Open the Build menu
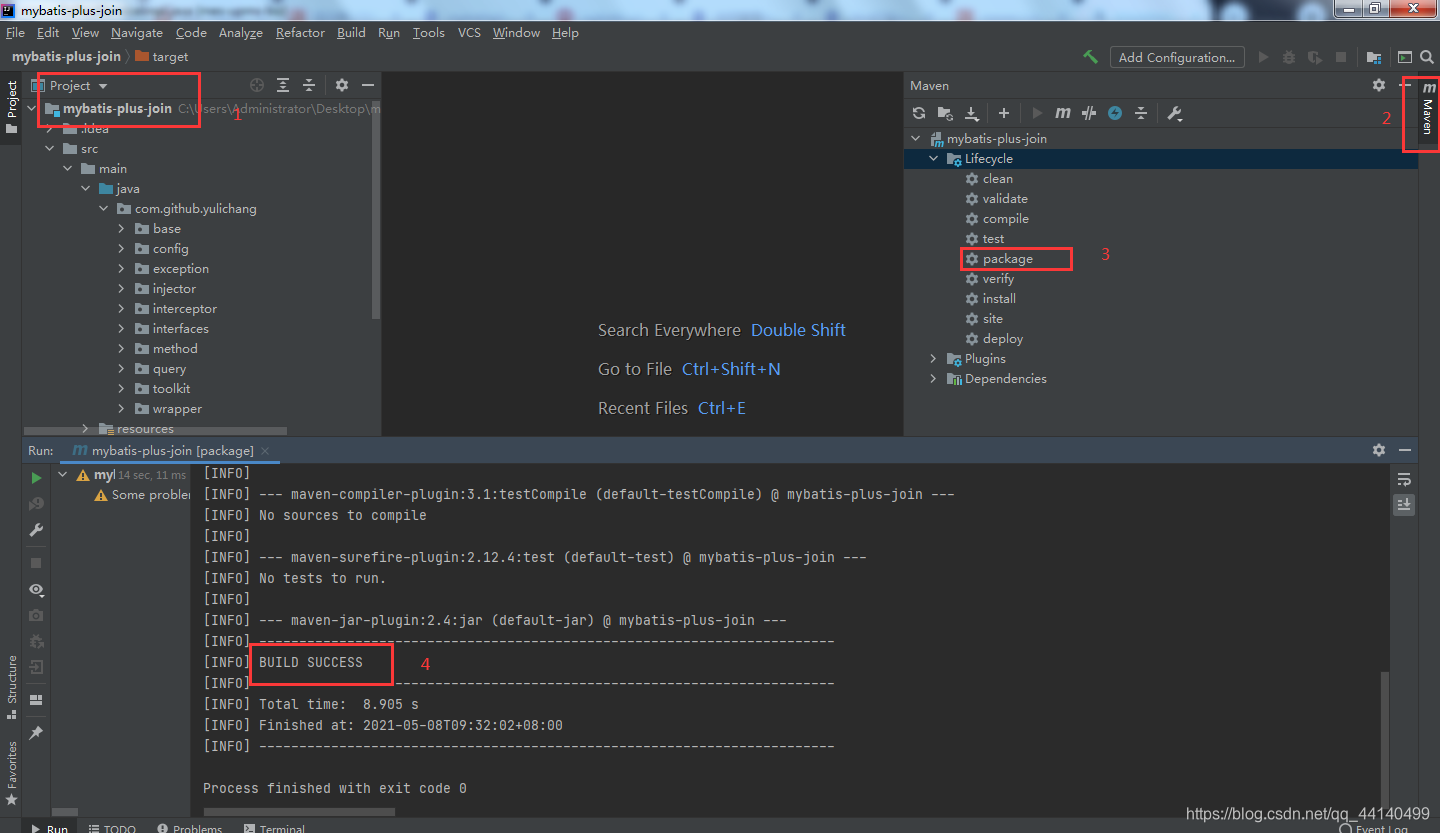The height and width of the screenshot is (833, 1440). tap(351, 32)
